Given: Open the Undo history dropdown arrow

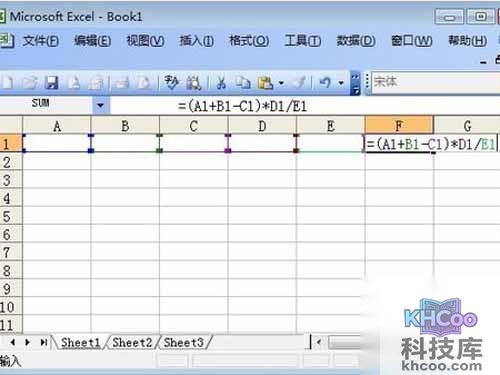Looking at the screenshot, I should click(341, 82).
